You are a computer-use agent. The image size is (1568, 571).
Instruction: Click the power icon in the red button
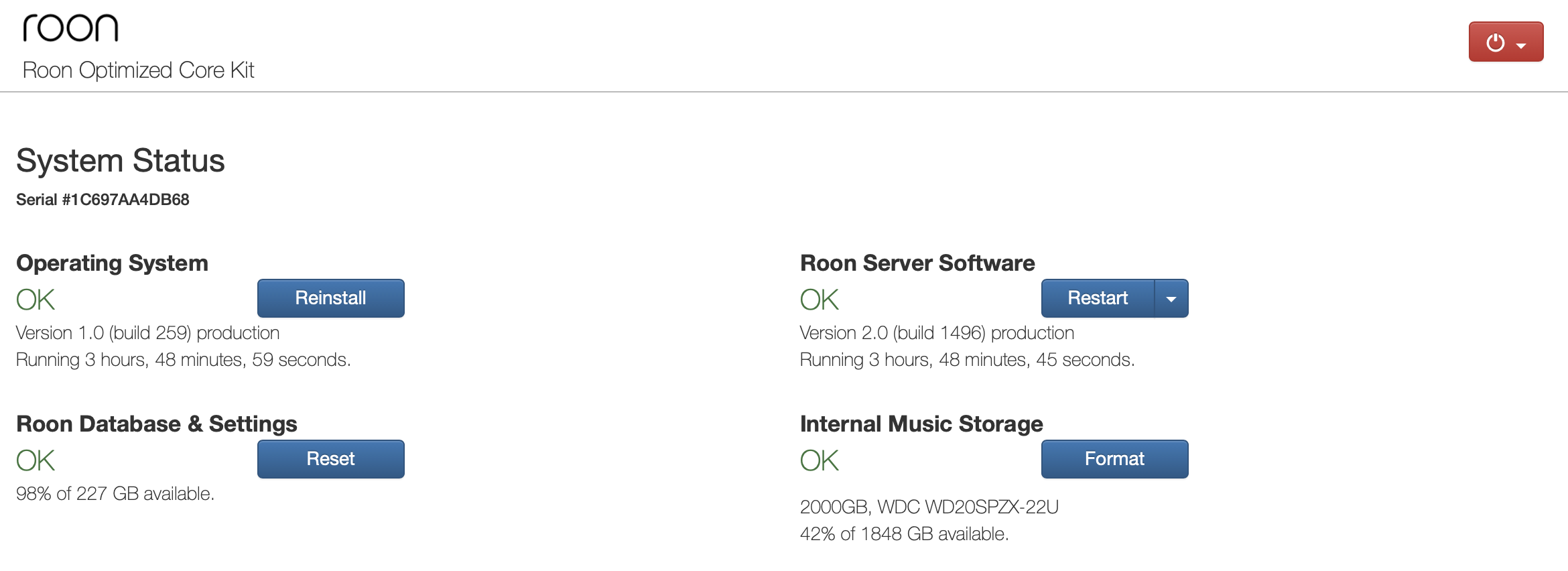[1496, 43]
